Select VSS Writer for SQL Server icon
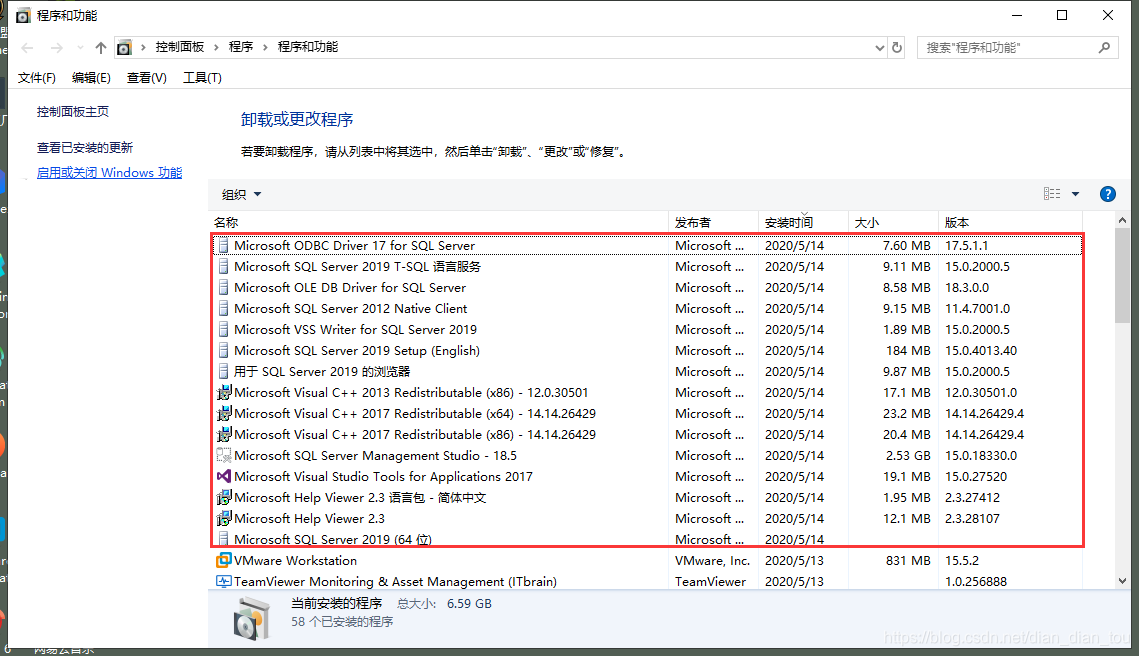This screenshot has height=656, width=1139. click(223, 330)
